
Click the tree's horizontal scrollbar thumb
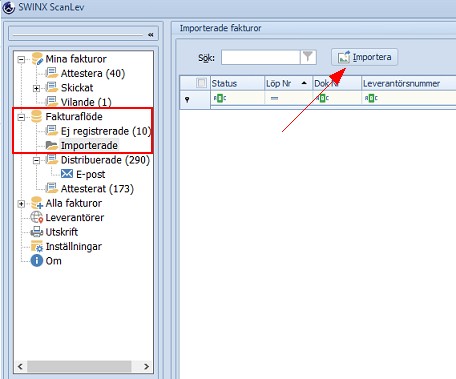tap(79, 366)
